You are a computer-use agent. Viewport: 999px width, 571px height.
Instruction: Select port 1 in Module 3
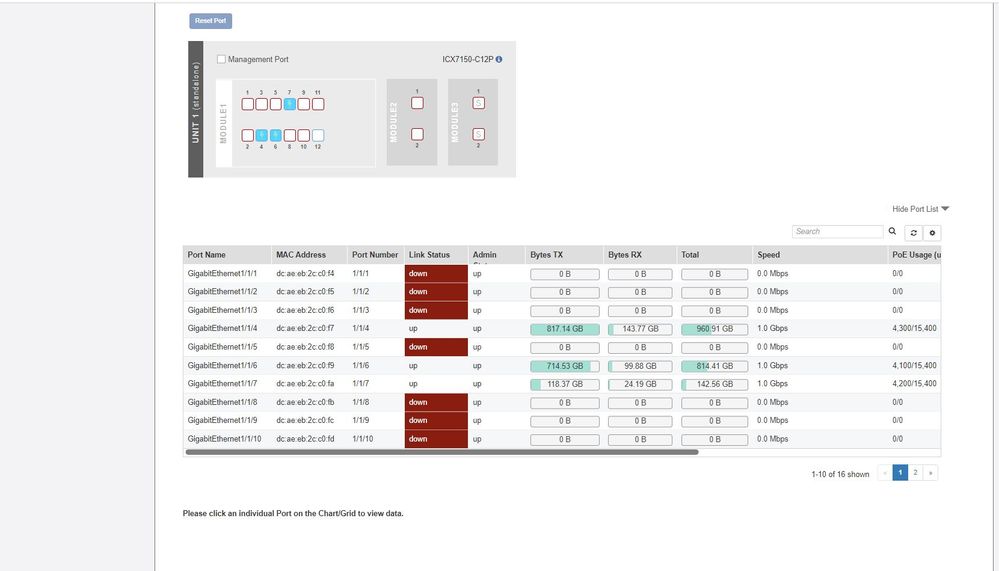point(478,103)
